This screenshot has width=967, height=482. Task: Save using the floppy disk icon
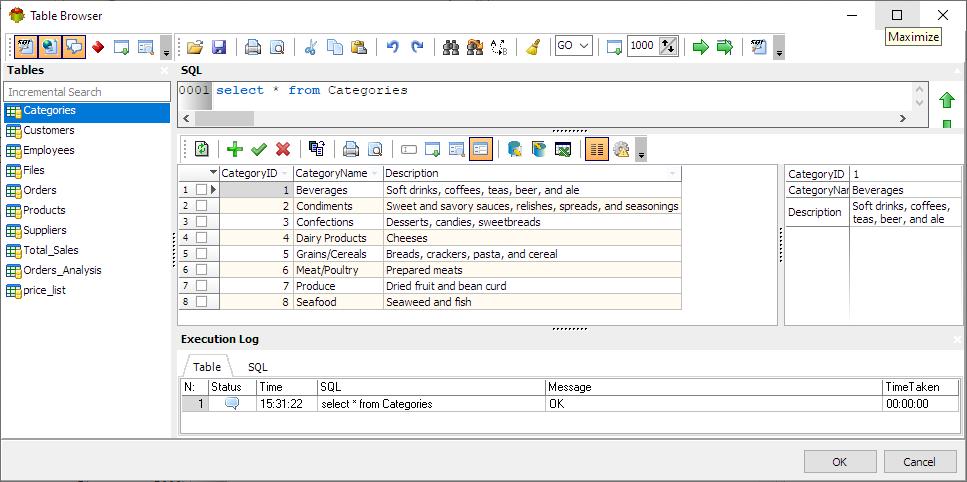click(x=219, y=47)
